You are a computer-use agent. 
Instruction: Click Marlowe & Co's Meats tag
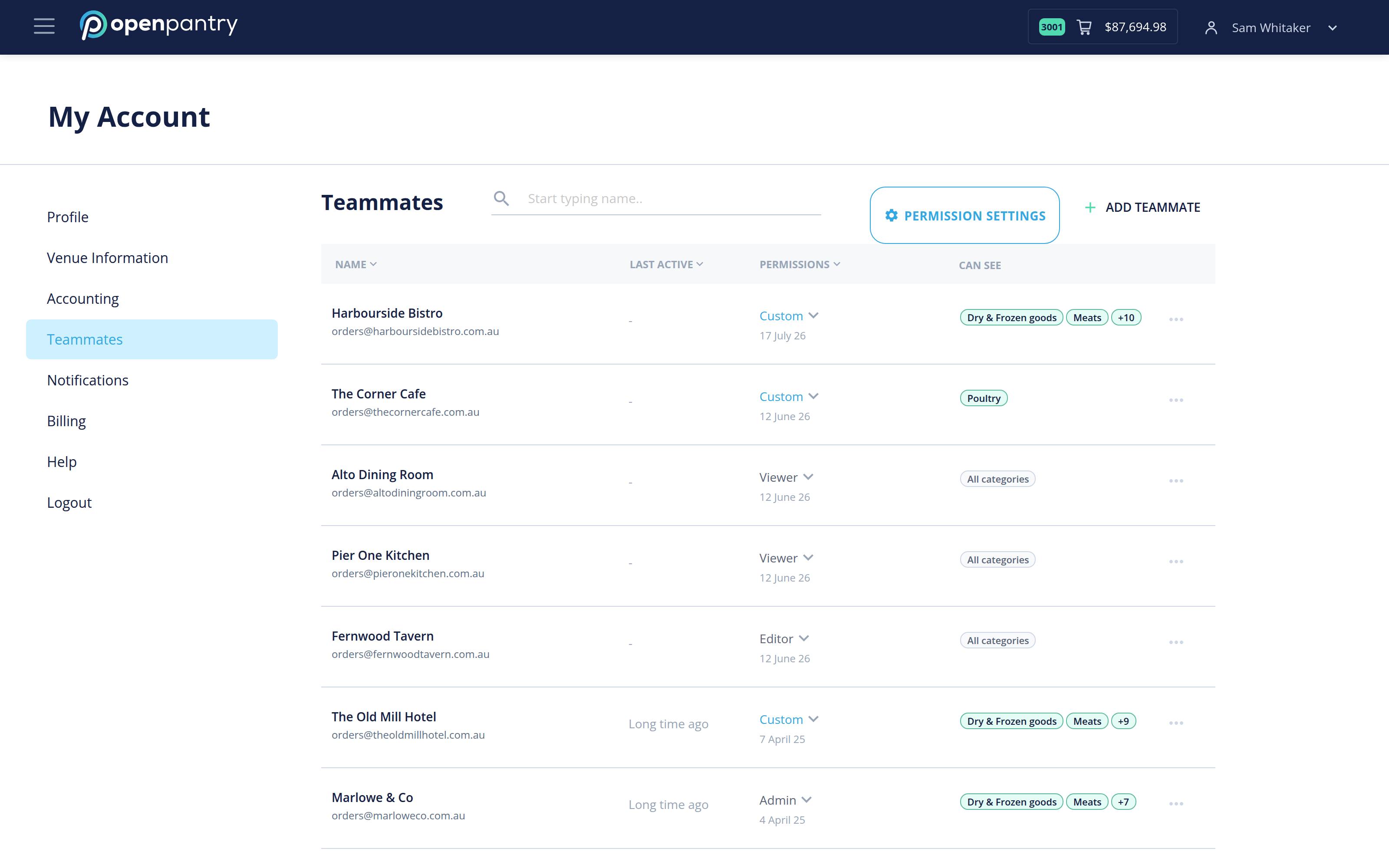click(x=1087, y=802)
